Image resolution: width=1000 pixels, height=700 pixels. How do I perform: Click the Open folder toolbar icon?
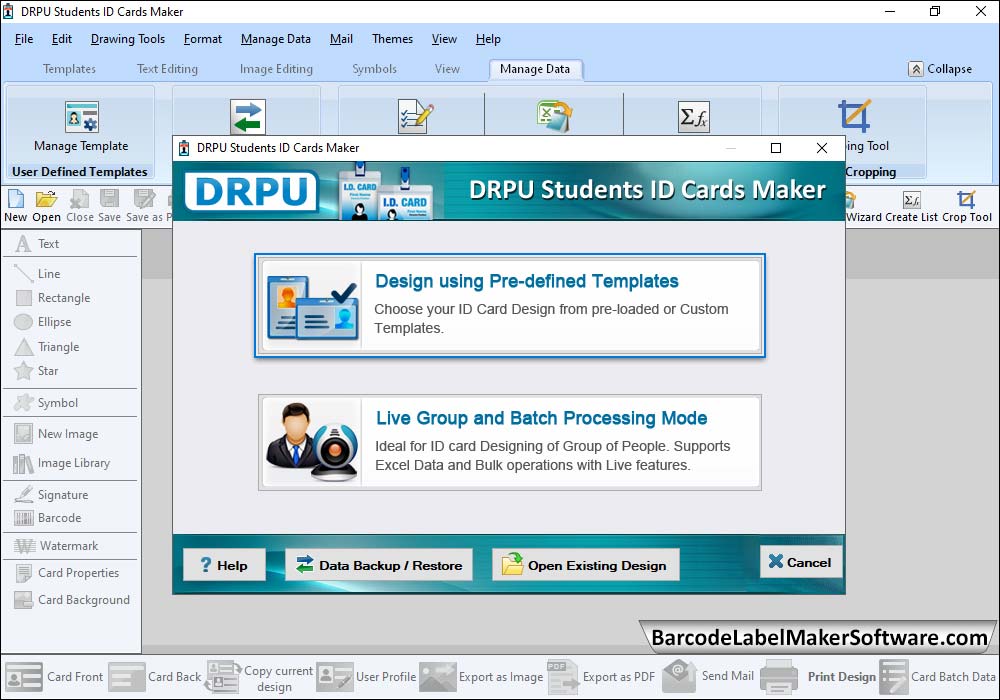click(x=46, y=200)
